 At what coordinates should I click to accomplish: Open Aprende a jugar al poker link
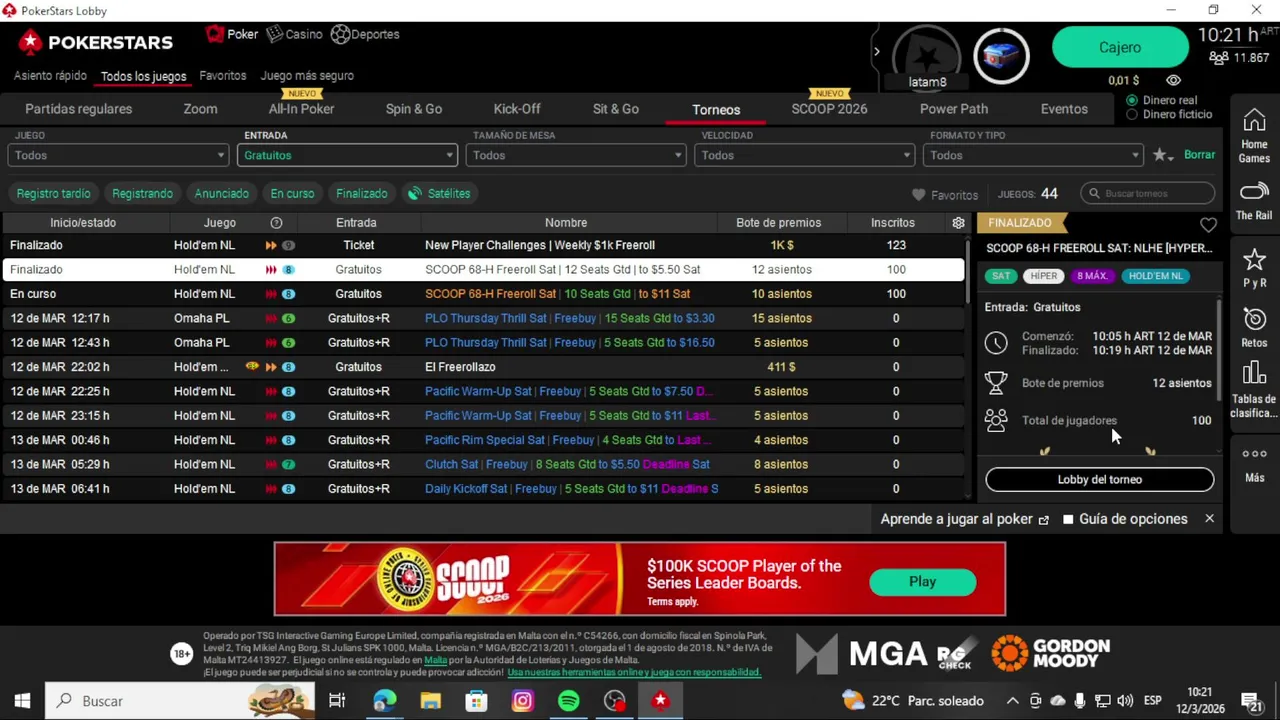pyautogui.click(x=965, y=519)
